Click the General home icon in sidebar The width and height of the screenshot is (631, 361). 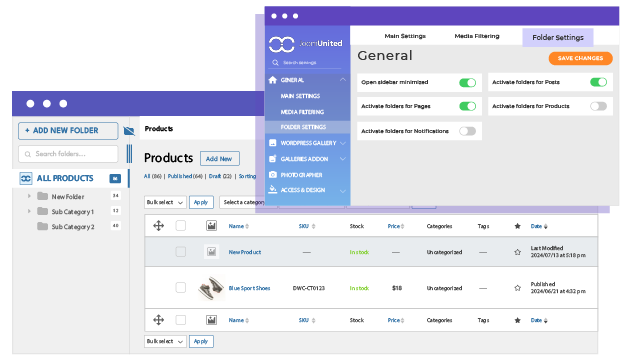pos(273,80)
